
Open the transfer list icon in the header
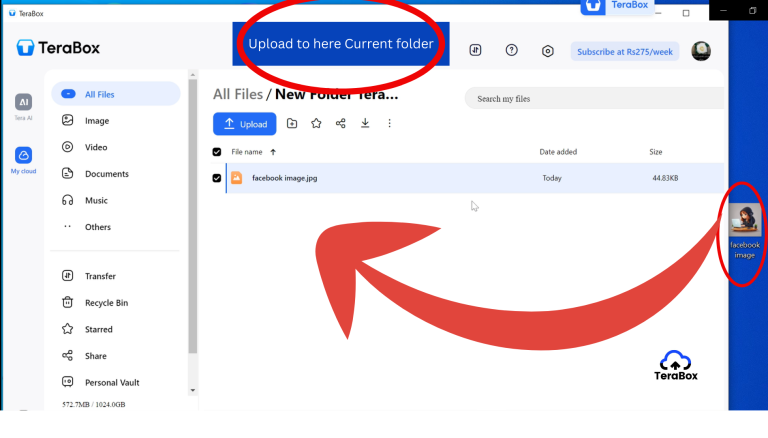(x=475, y=50)
